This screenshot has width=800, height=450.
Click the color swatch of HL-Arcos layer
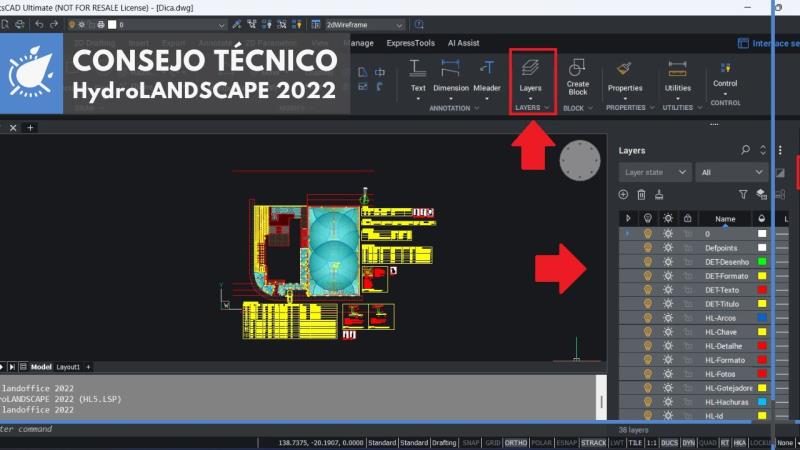point(762,318)
